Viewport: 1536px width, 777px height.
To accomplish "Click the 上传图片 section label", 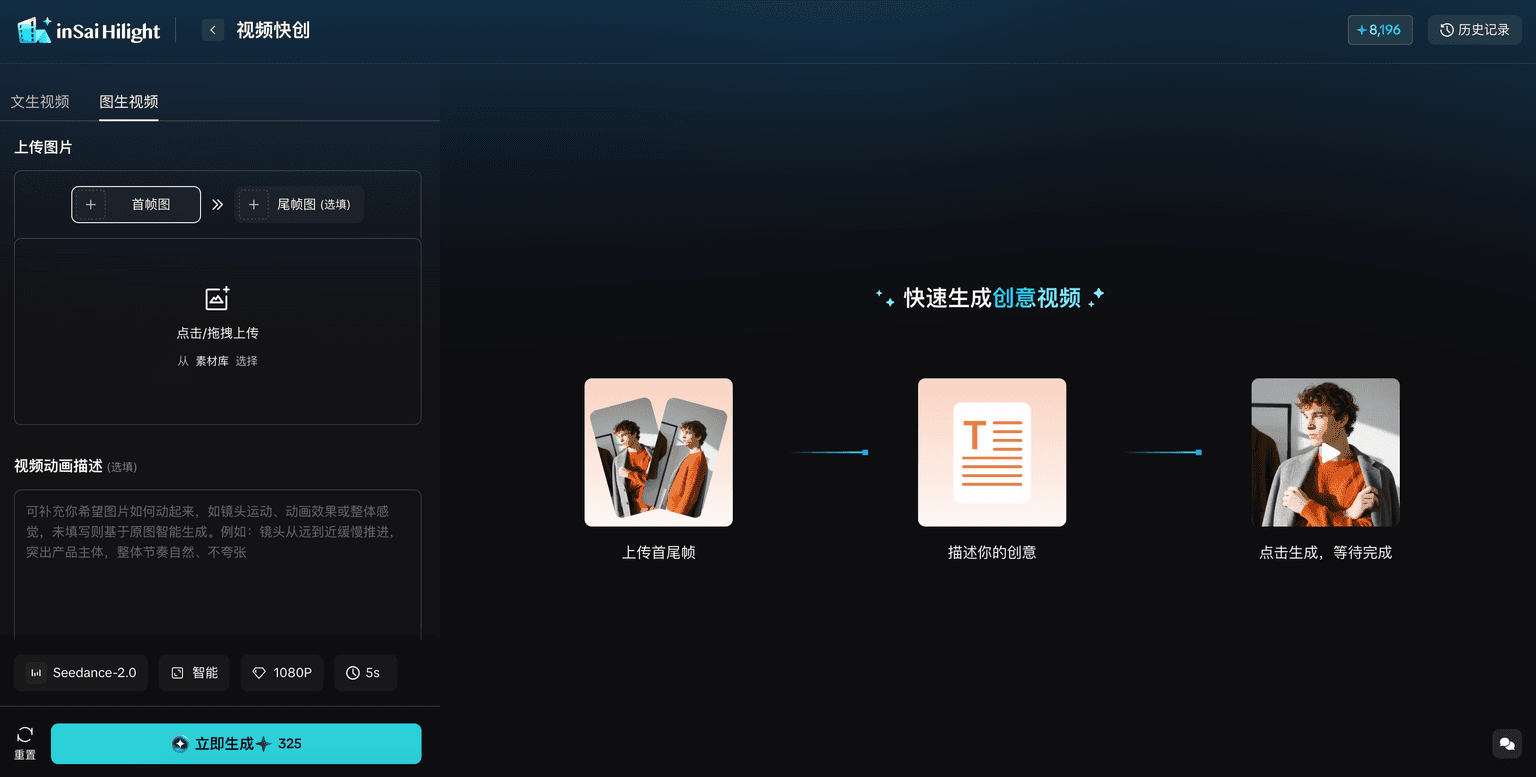I will [x=43, y=147].
